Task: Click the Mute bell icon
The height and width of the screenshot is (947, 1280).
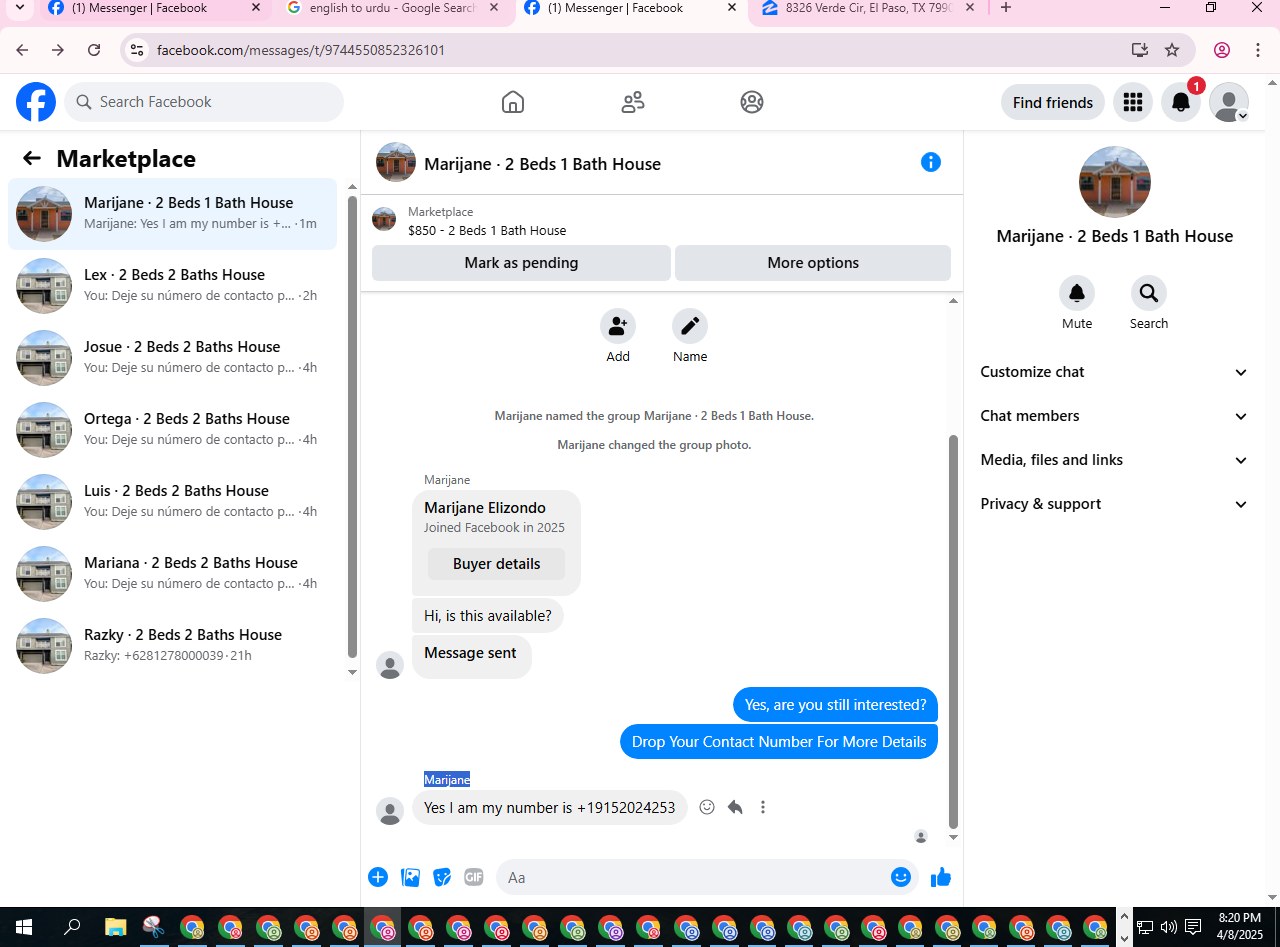Action: click(x=1077, y=293)
